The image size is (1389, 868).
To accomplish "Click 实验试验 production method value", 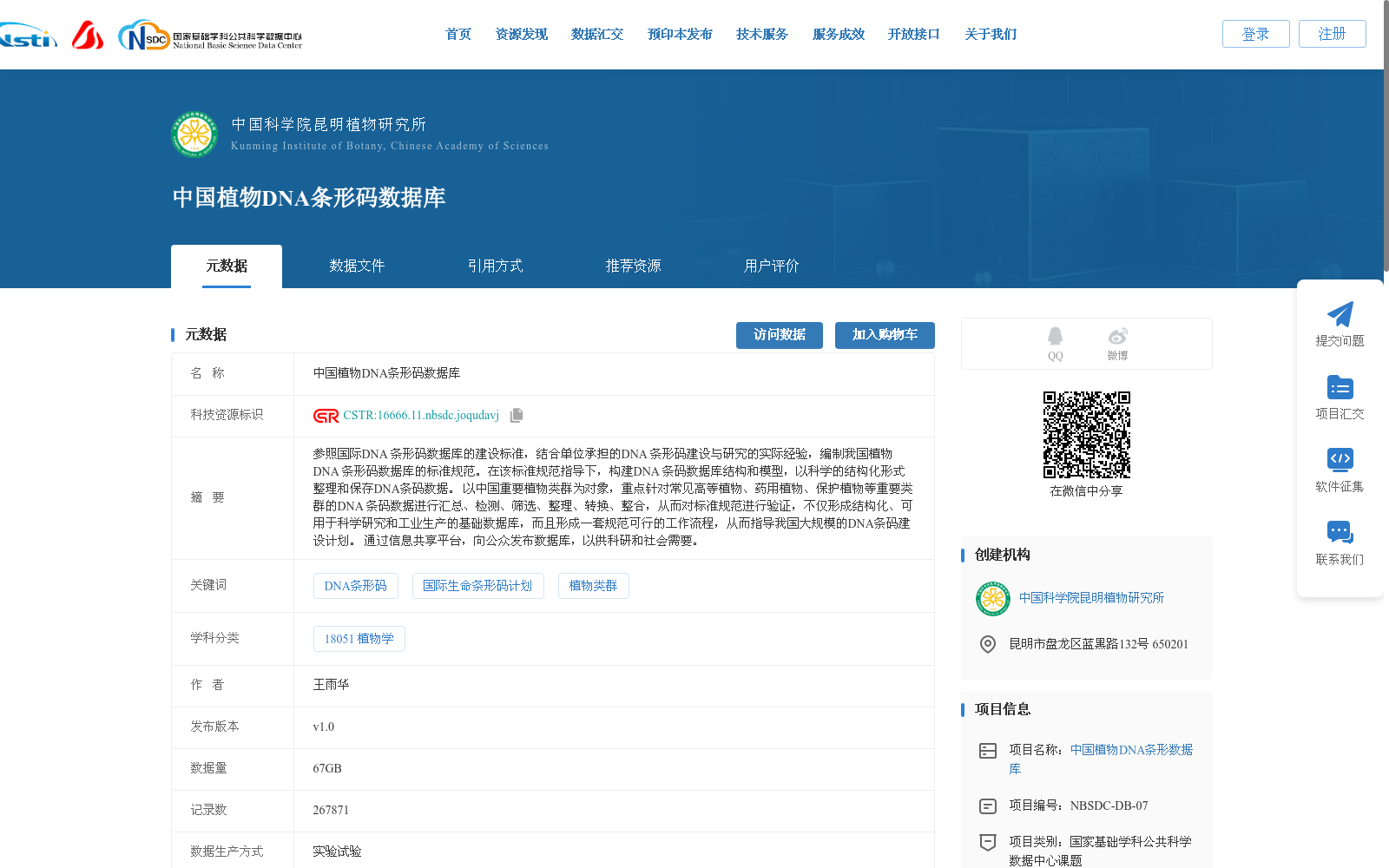I will click(x=337, y=852).
